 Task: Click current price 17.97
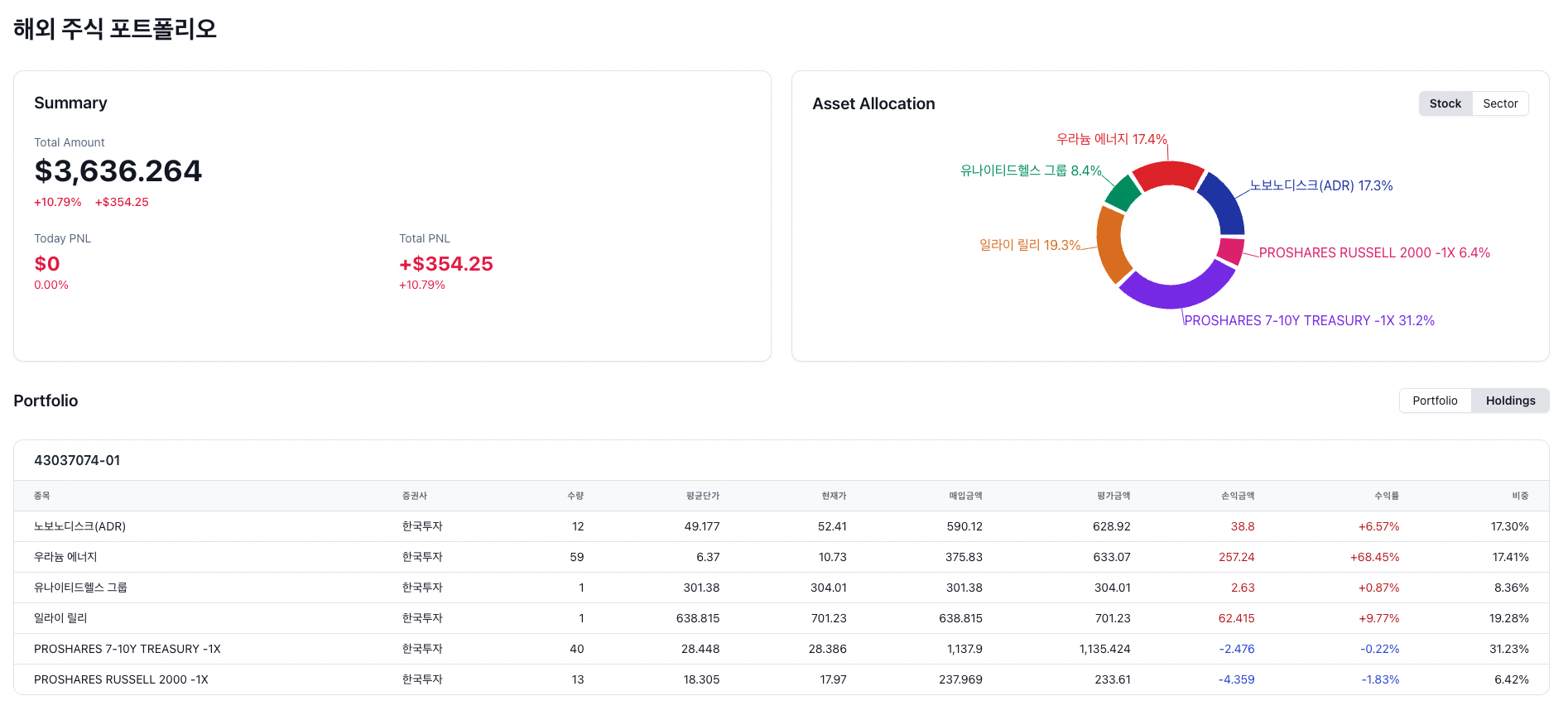pos(833,679)
